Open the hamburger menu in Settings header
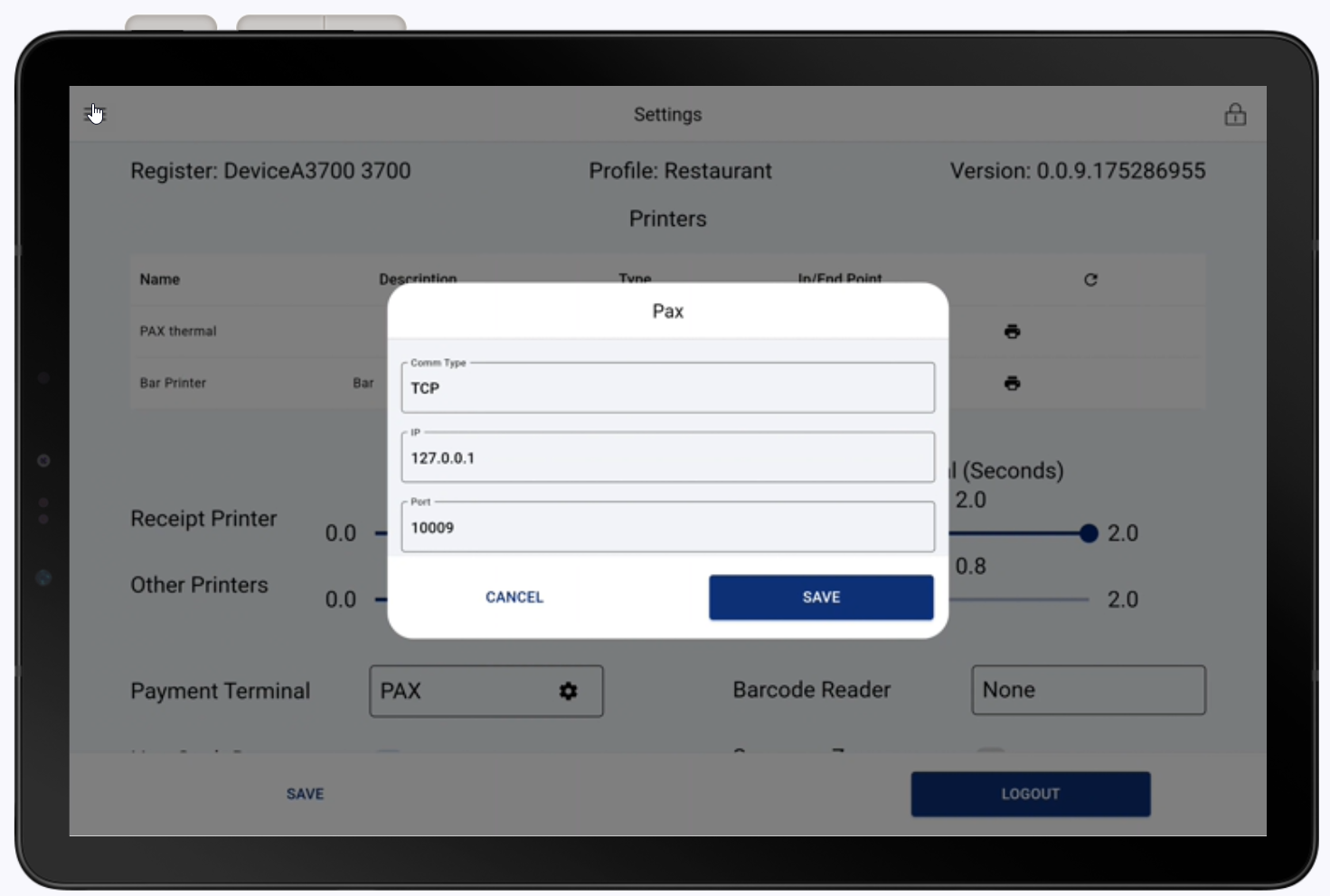 pos(93,114)
